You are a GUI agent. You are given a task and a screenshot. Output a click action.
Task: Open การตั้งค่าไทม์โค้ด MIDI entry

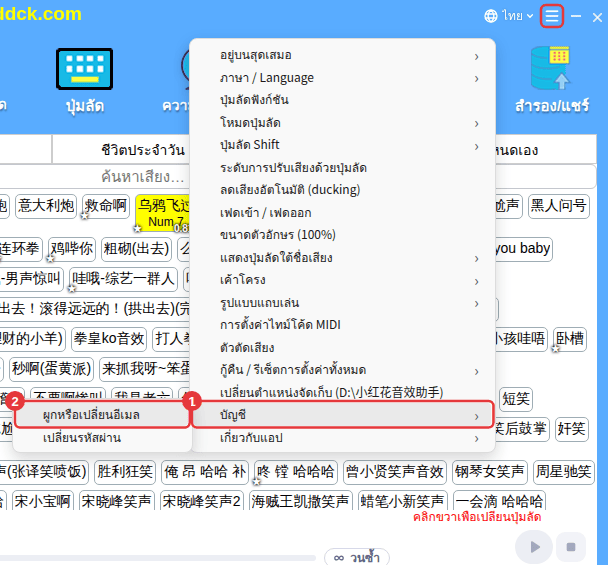tap(342, 325)
